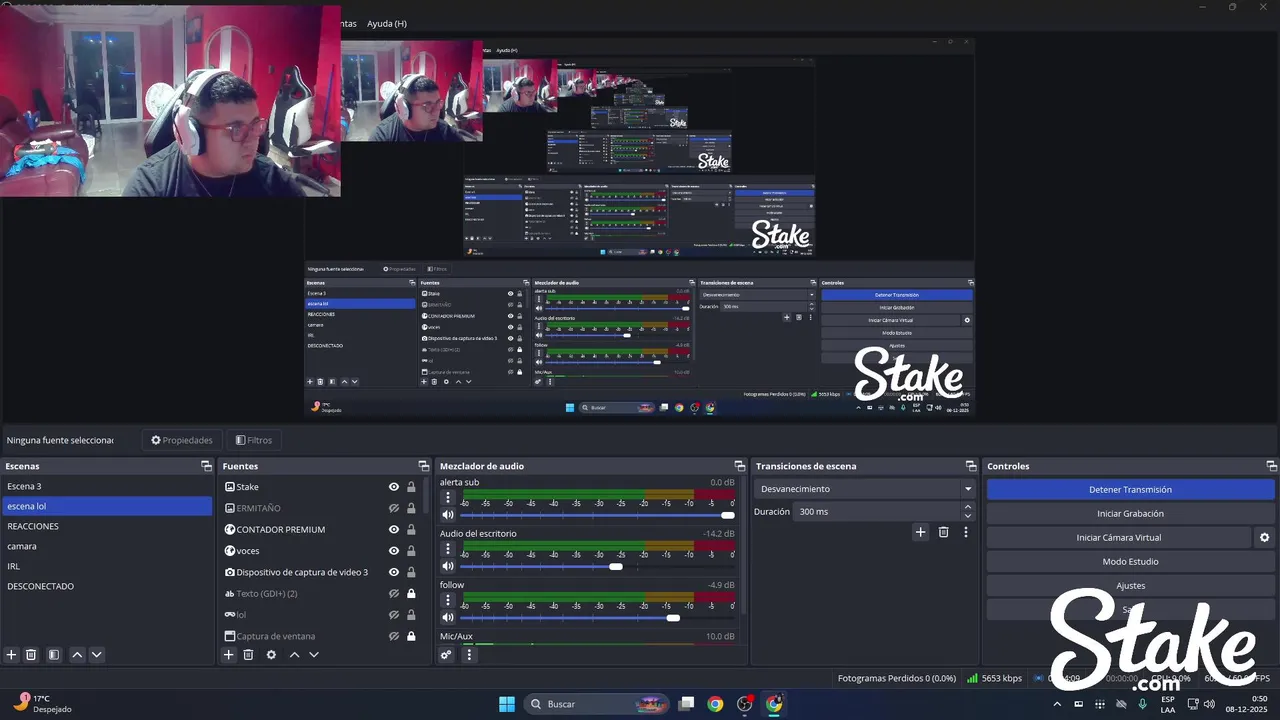Switch to REACCIONES scene
This screenshot has height=720, width=1280.
(x=106, y=526)
